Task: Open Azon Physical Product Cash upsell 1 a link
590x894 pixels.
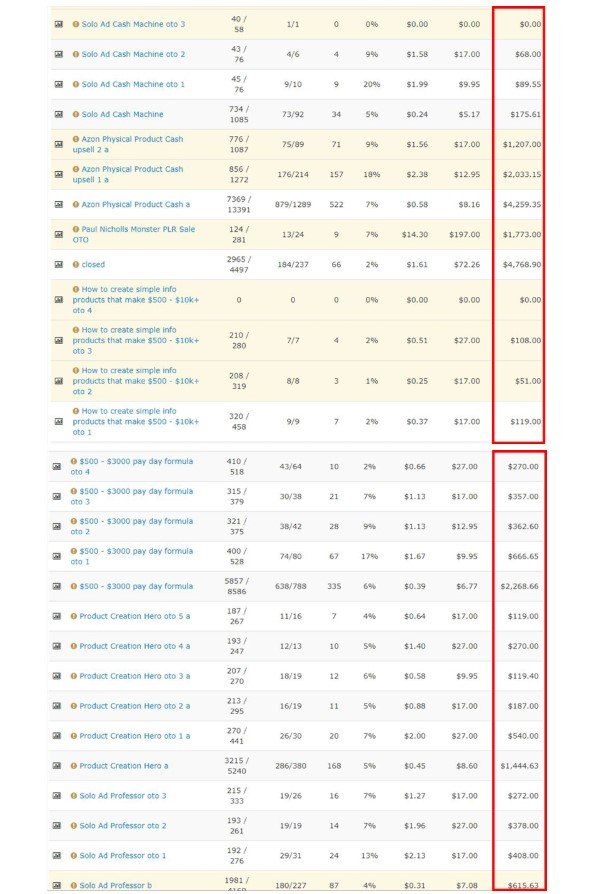Action: pyautogui.click(x=128, y=174)
